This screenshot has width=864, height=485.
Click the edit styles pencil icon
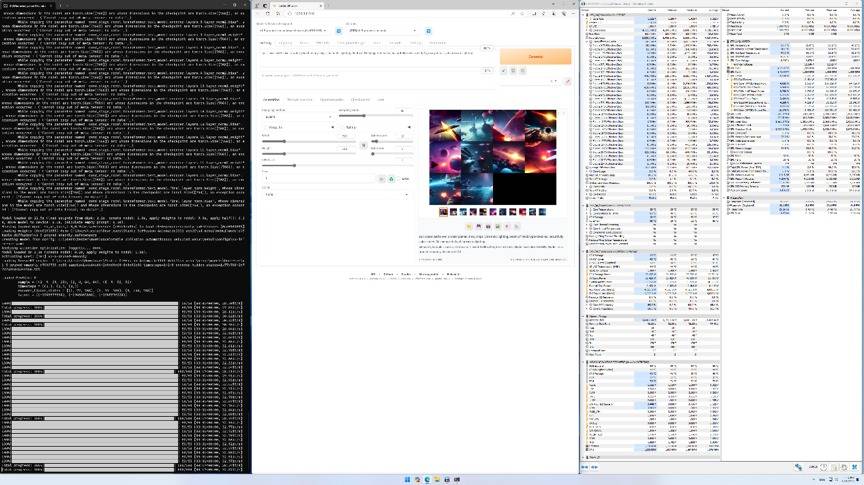tap(568, 81)
